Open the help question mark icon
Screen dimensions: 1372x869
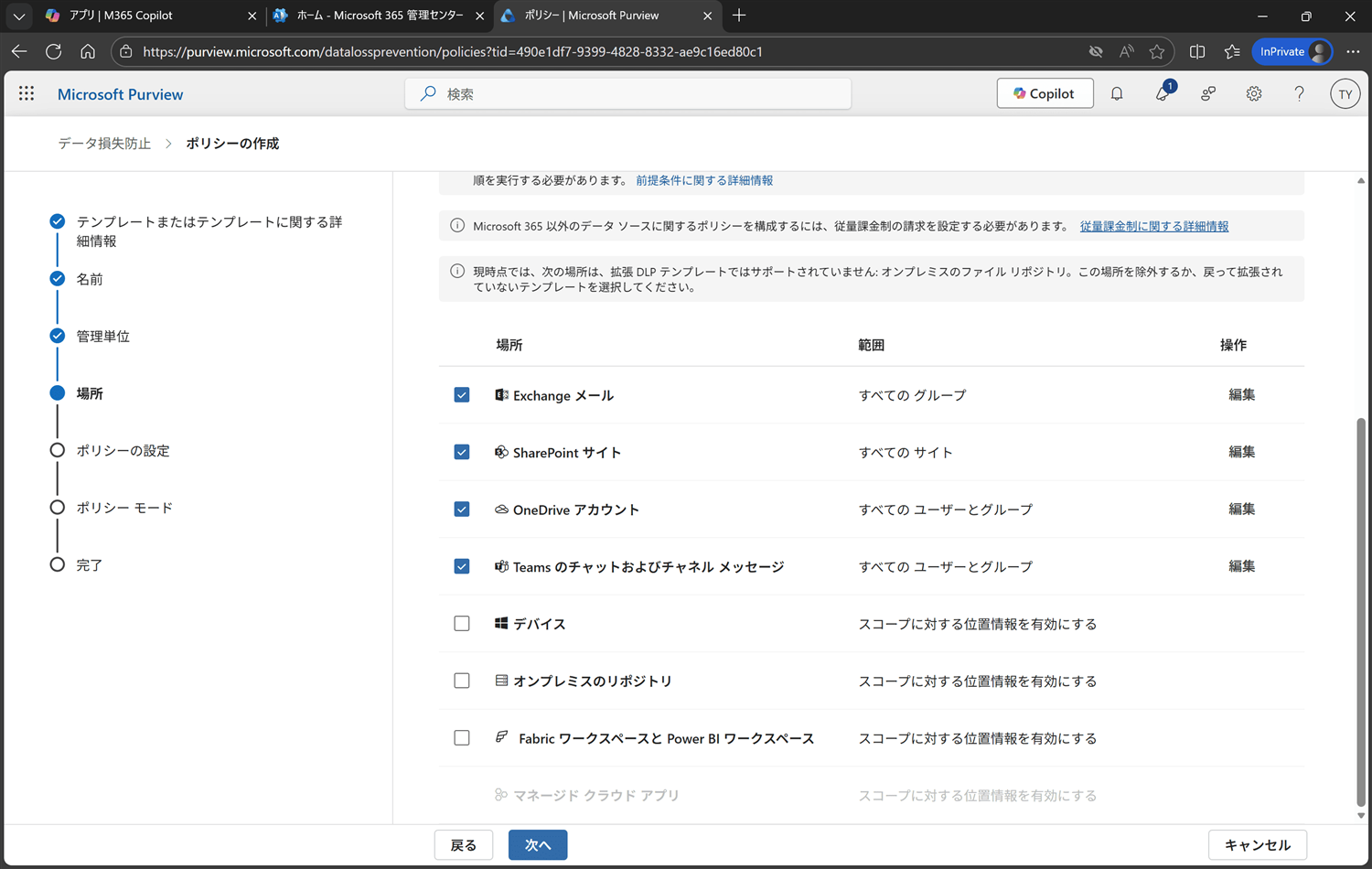click(1299, 93)
